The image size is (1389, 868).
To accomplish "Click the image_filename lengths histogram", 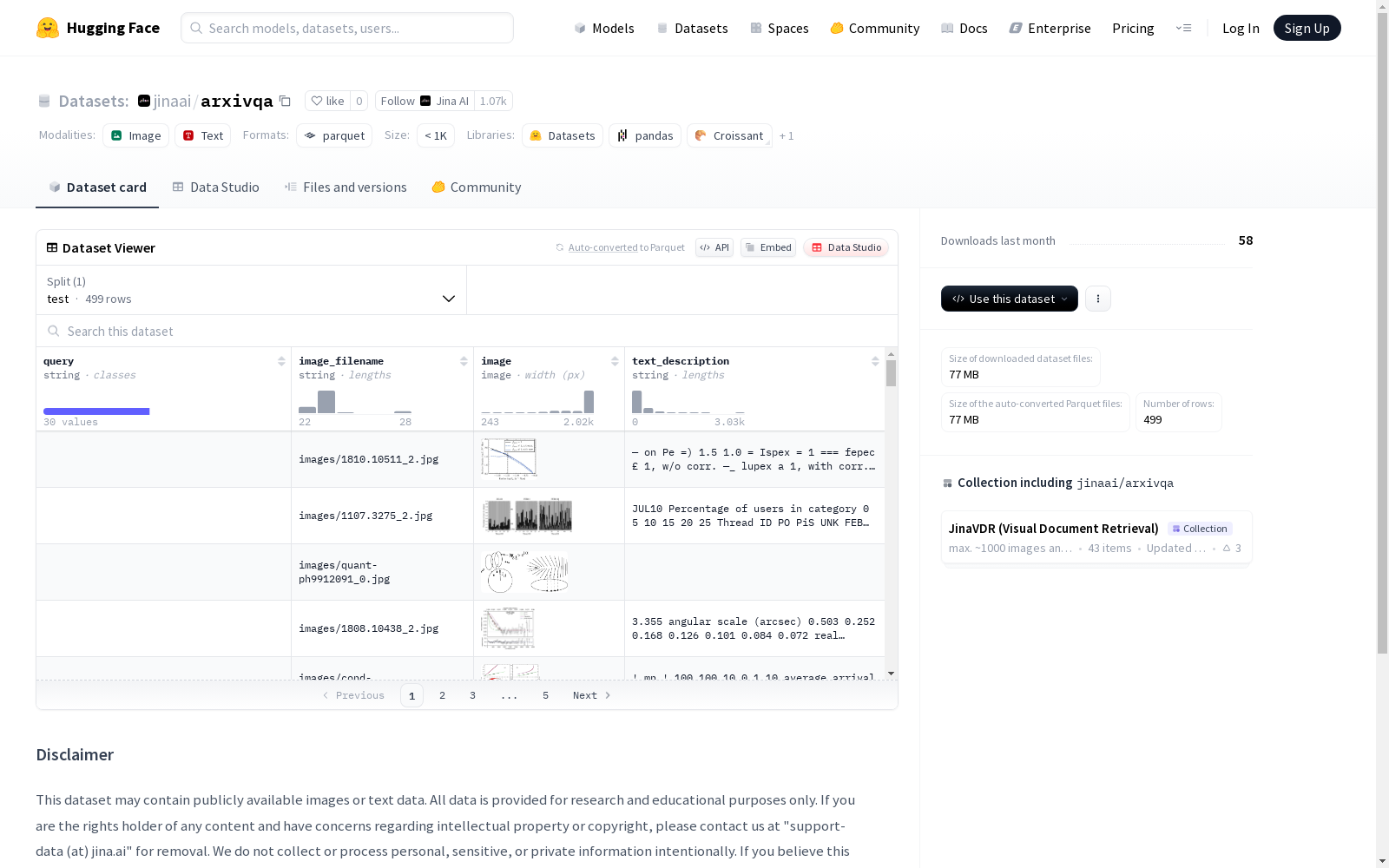I will point(355,402).
